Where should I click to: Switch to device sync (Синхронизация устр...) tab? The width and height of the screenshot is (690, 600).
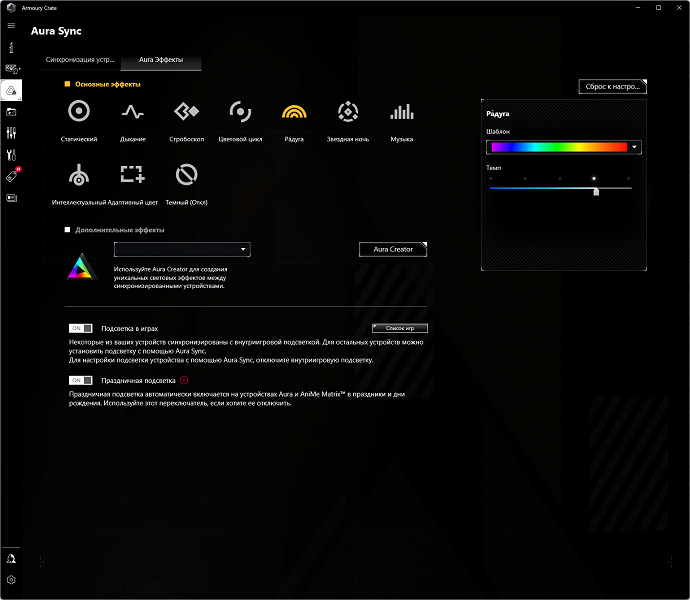click(x=80, y=62)
